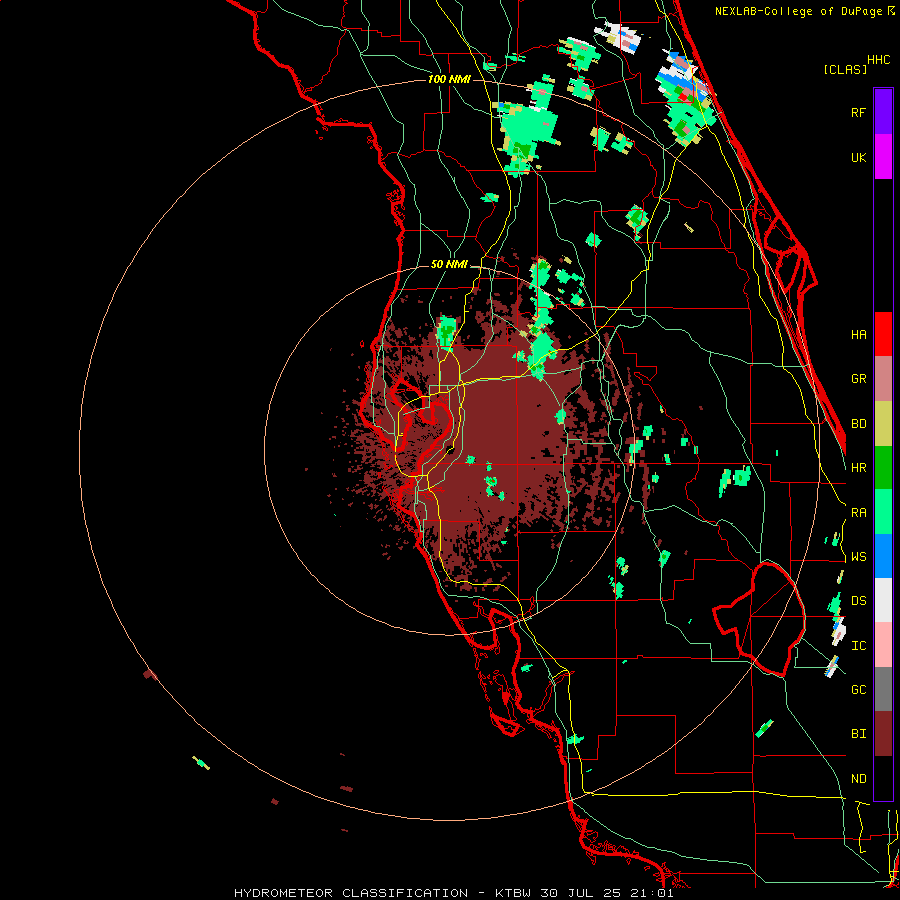Click the 'NEXLAB-College of DuPage' credit text
900x900 pixels.
click(798, 11)
